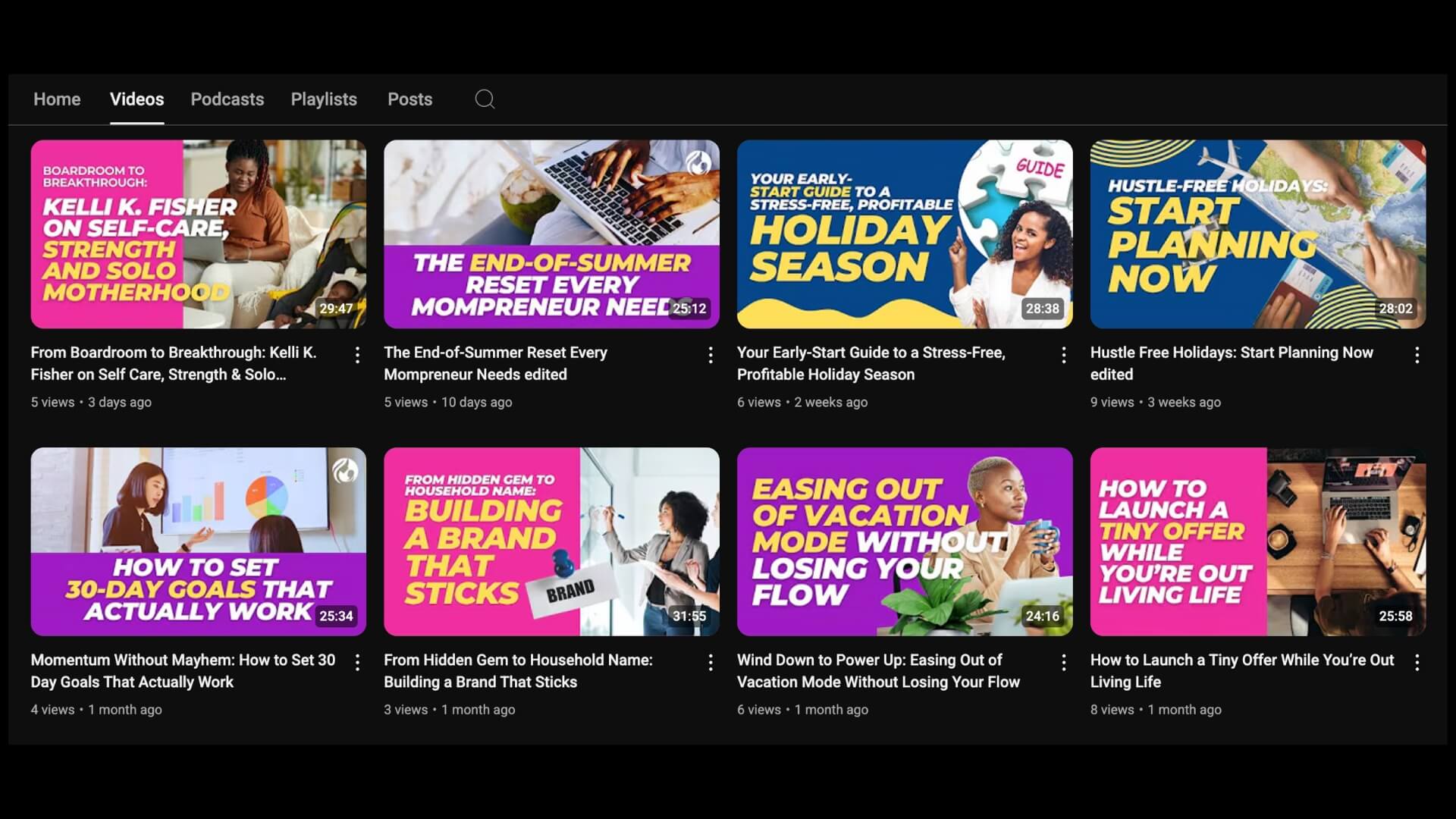Click '4 views • 1 month ago' text
Screen dimensions: 1456x819
click(x=96, y=710)
